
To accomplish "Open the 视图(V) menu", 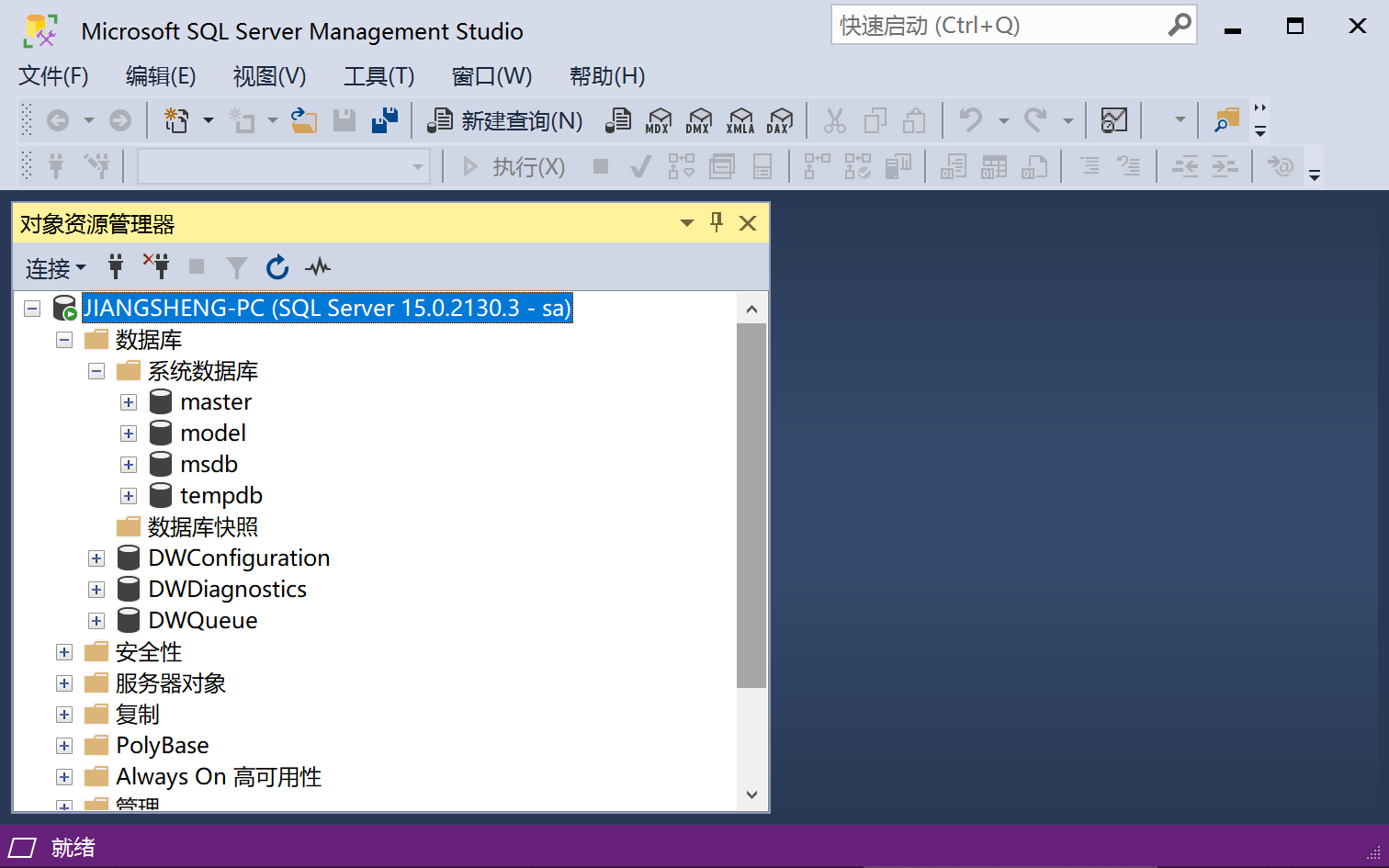I will (x=269, y=76).
